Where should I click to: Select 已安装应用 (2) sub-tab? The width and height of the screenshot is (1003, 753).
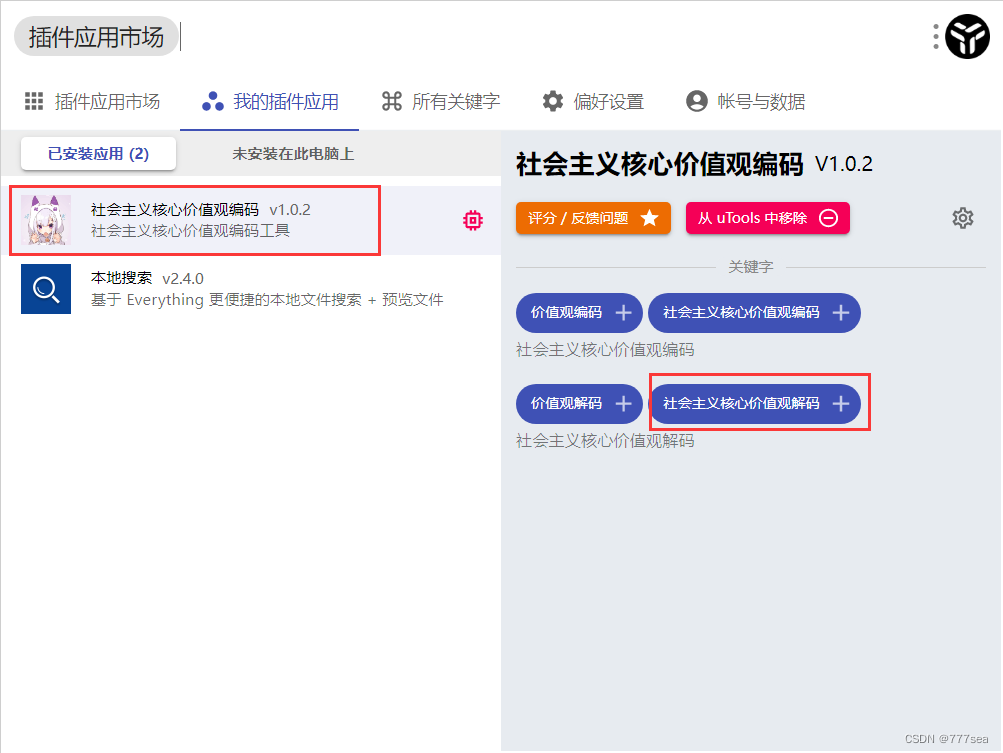[99, 154]
